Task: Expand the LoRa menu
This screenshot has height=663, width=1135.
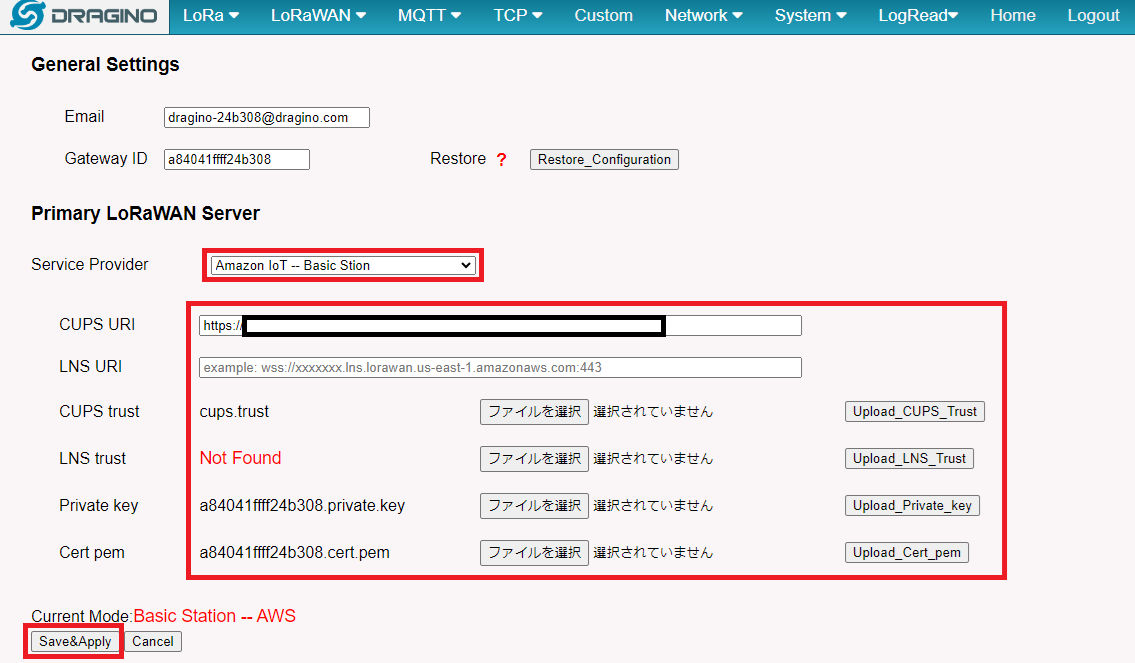Action: click(210, 16)
